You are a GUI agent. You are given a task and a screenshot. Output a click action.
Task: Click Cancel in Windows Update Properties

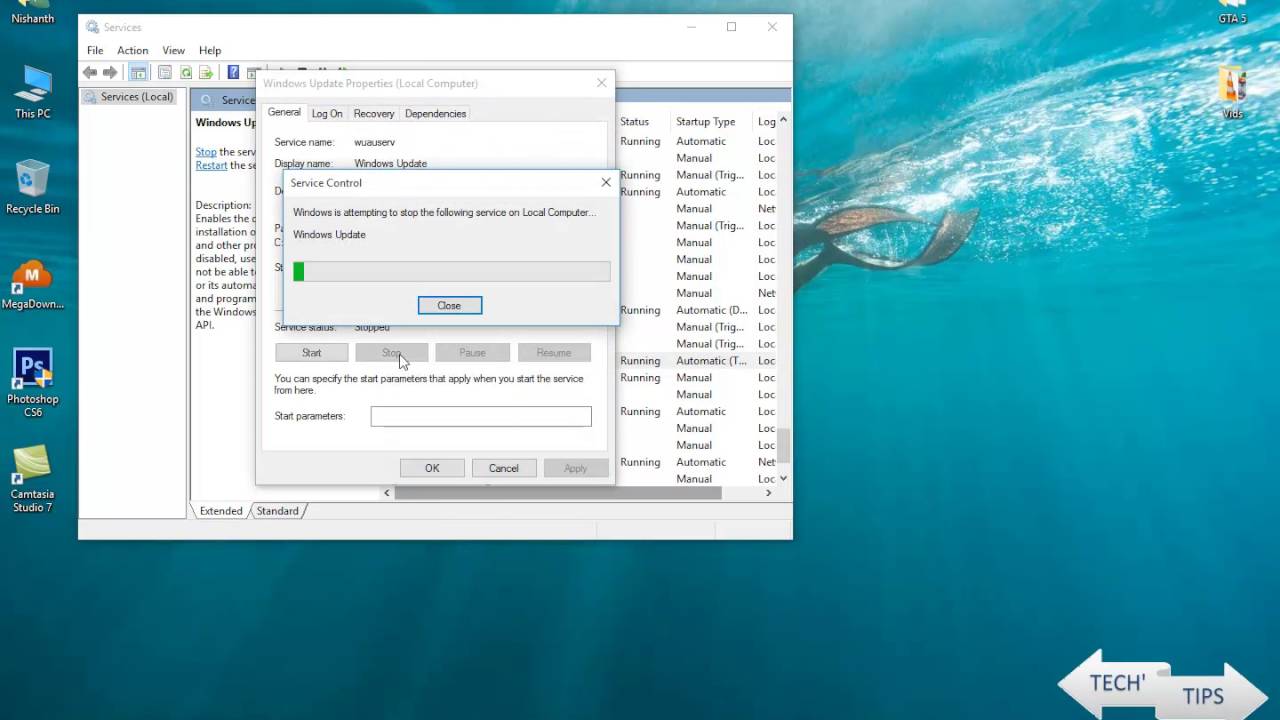(504, 468)
